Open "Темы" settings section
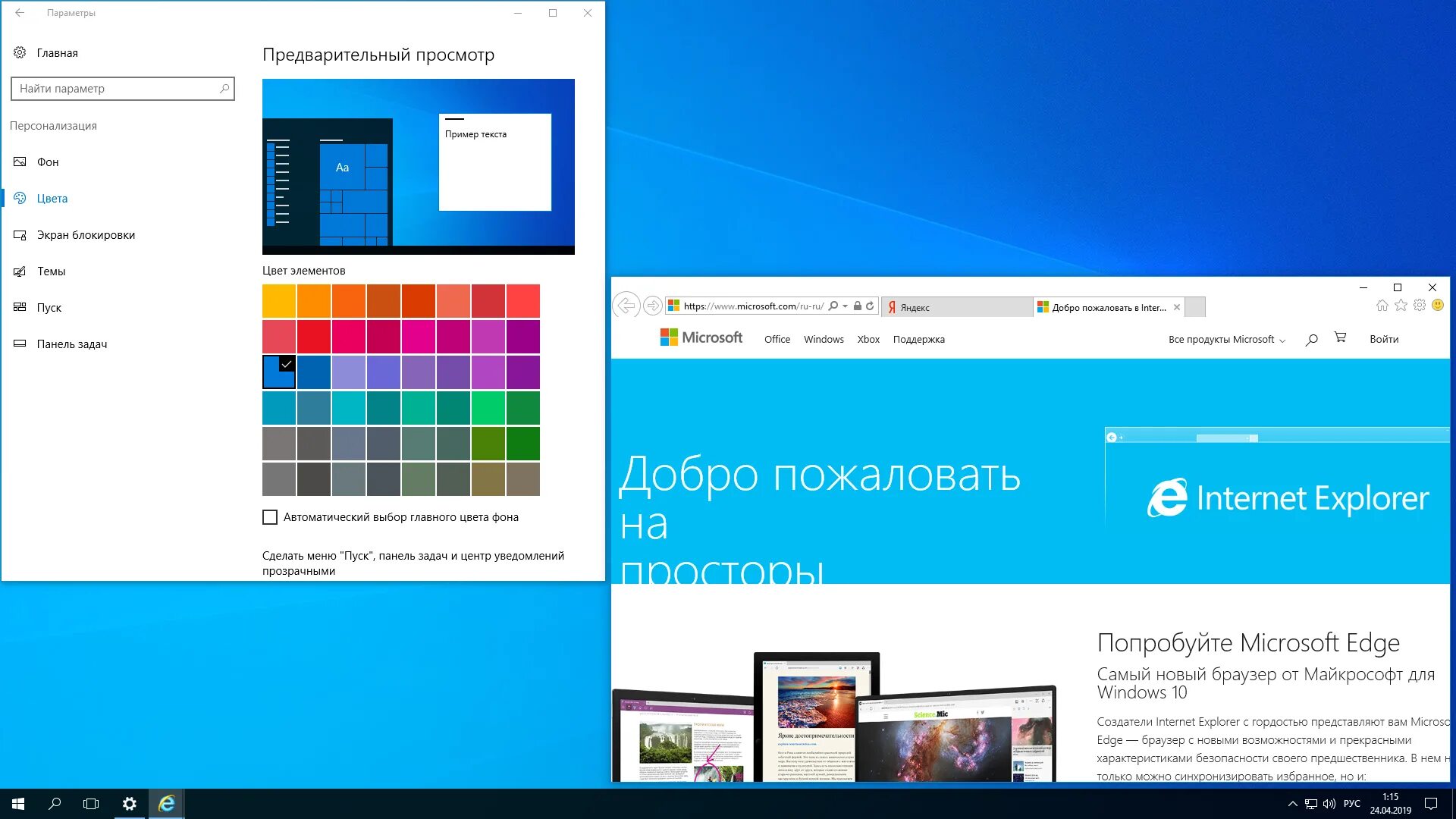 [x=51, y=271]
